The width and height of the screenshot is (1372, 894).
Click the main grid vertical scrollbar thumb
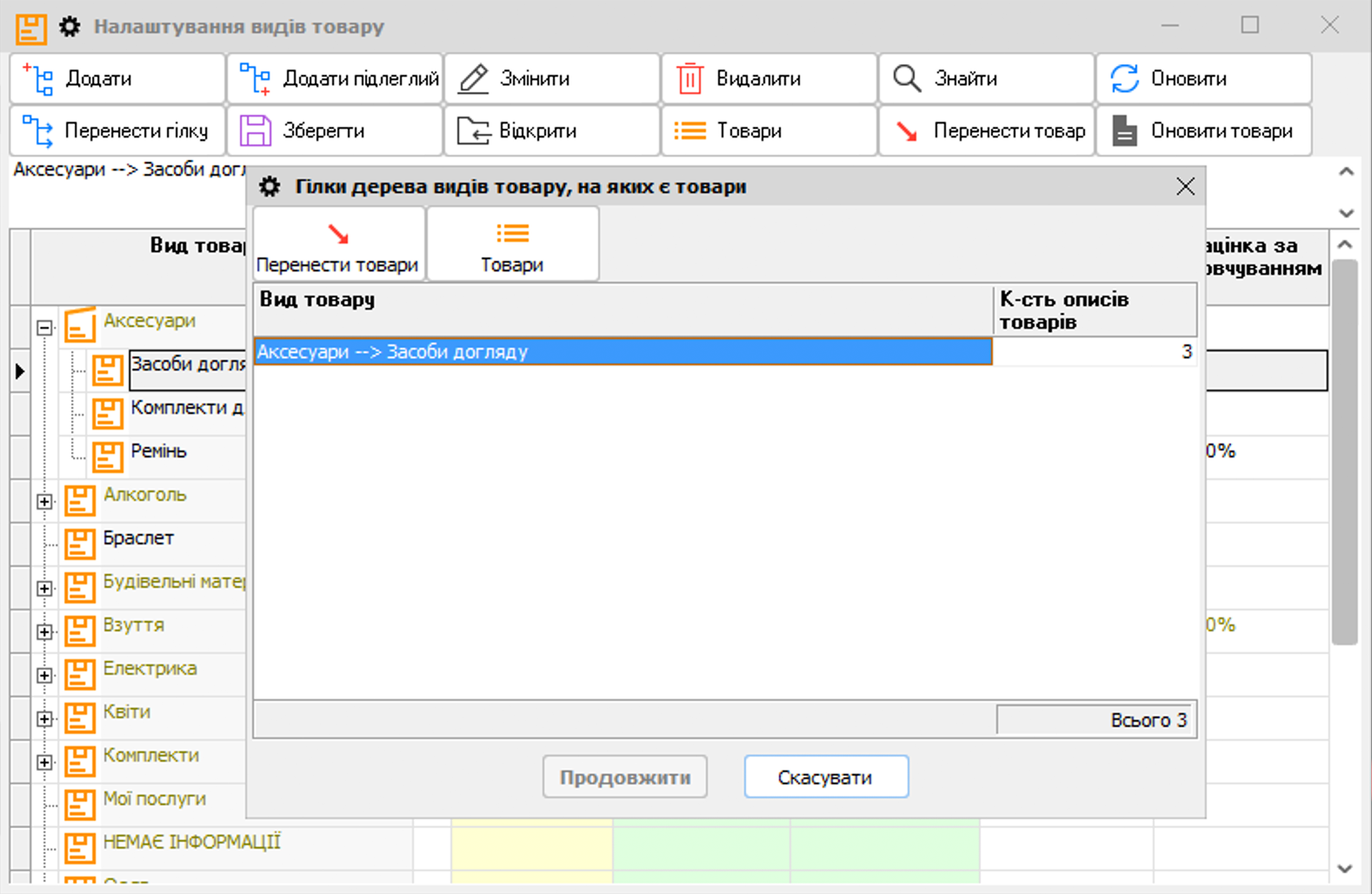[1345, 452]
